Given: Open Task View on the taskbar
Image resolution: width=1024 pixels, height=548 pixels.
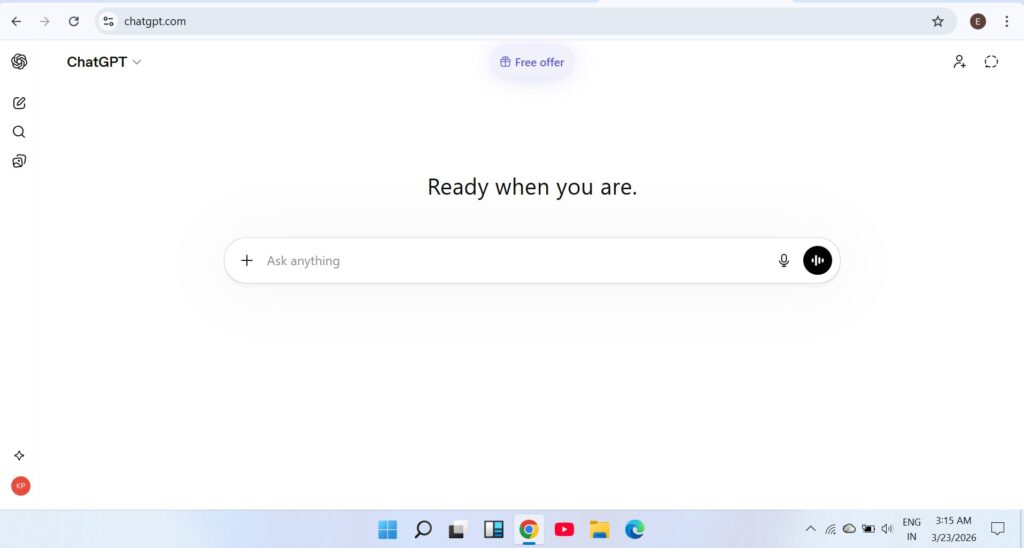Looking at the screenshot, I should pyautogui.click(x=457, y=529).
